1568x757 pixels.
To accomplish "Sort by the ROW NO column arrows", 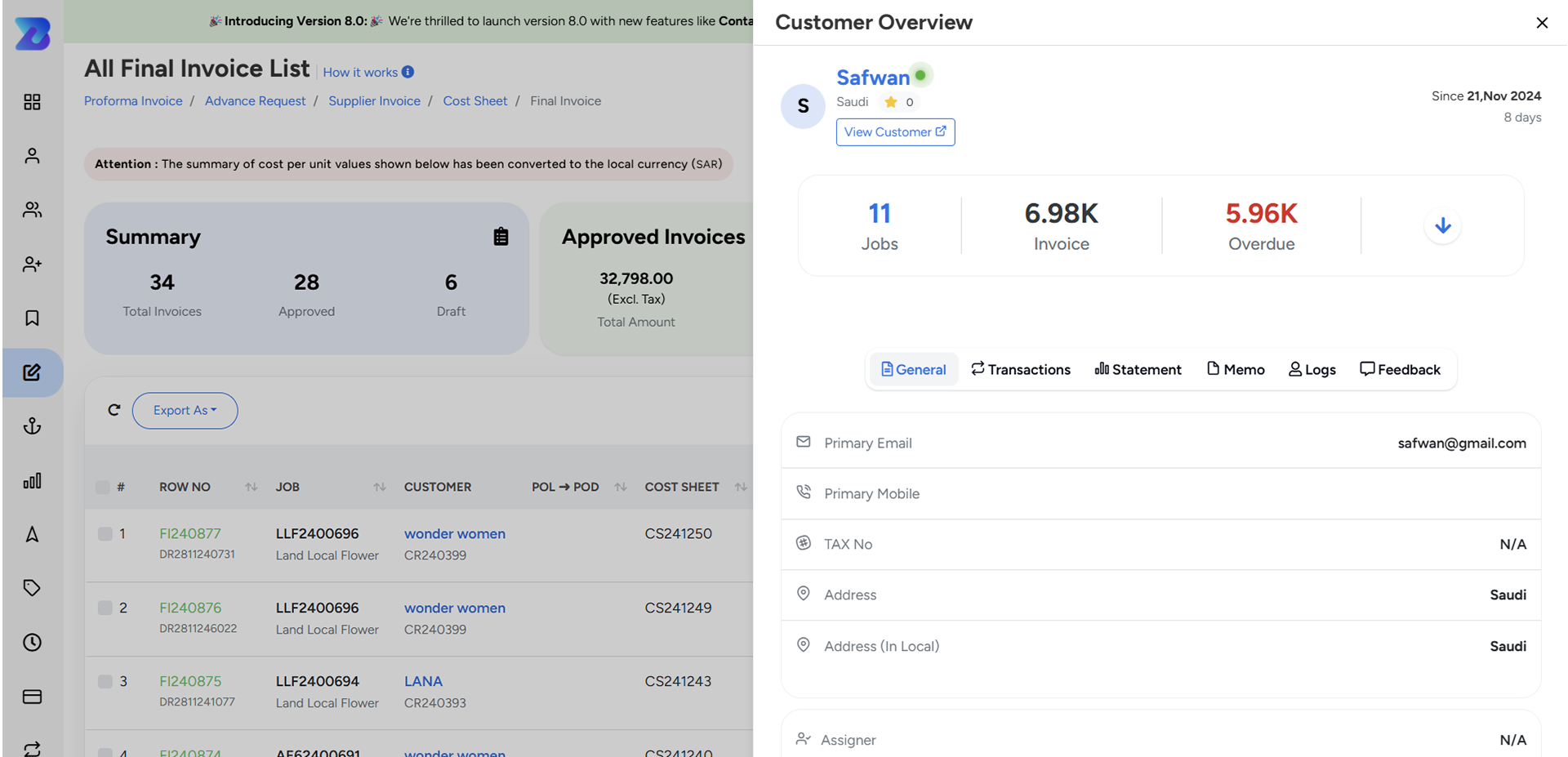I will point(252,487).
